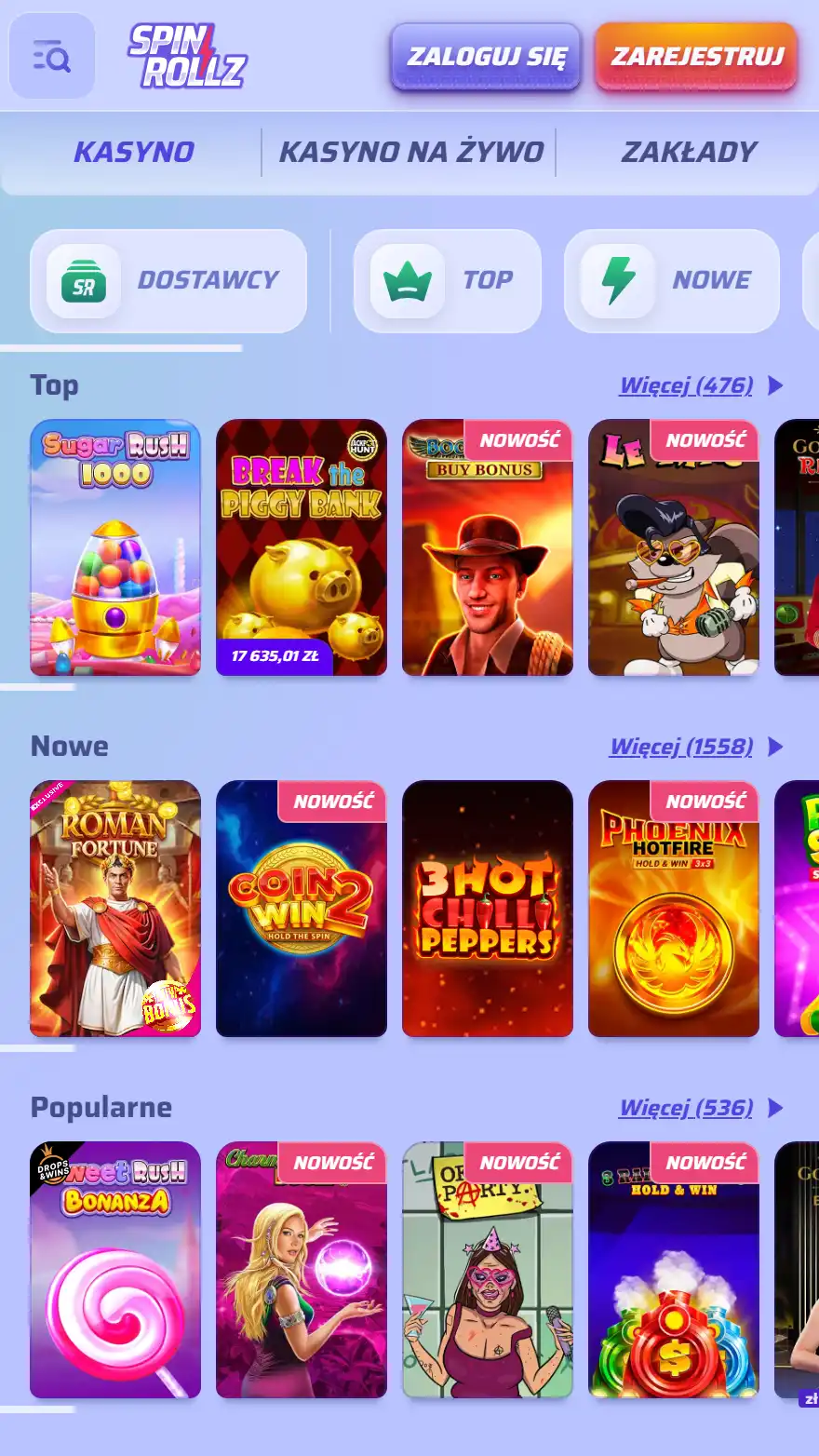The width and height of the screenshot is (819, 1456).
Task: Select the green SR Dostawcy icon
Action: (x=84, y=281)
